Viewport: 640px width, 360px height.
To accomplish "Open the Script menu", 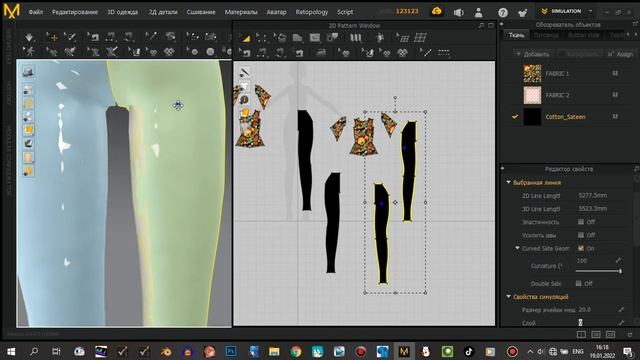I will pyautogui.click(x=345, y=12).
